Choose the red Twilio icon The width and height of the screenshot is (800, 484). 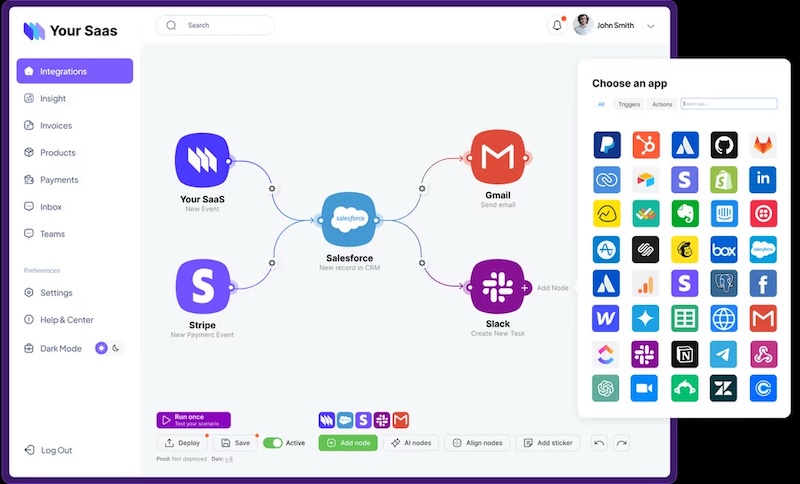pos(763,214)
